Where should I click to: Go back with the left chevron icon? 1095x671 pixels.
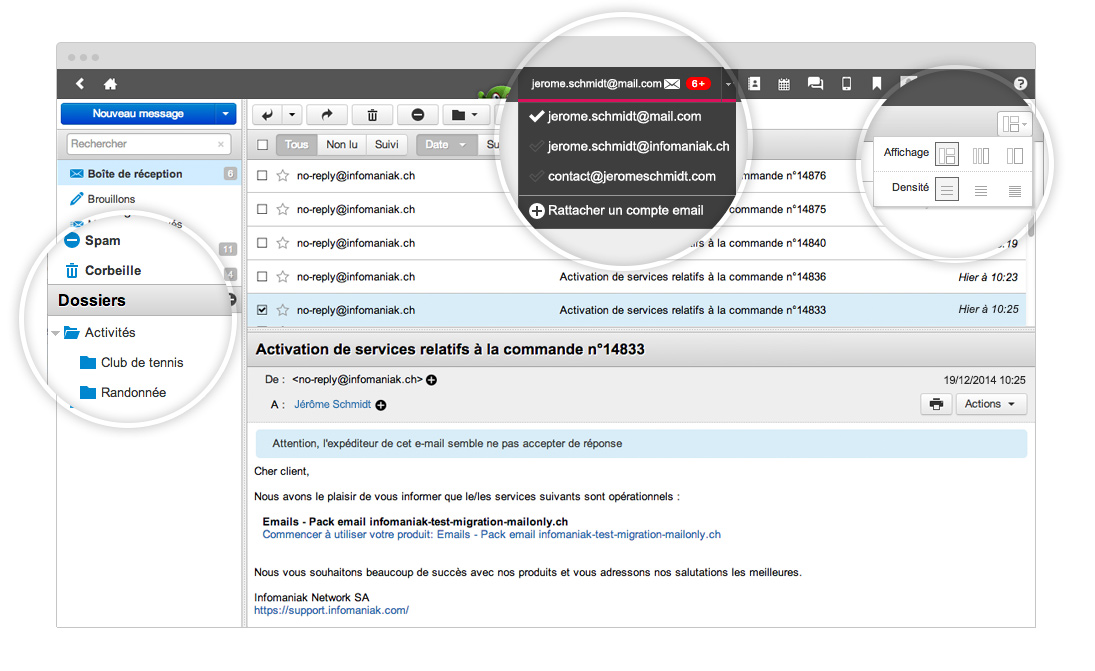[80, 84]
